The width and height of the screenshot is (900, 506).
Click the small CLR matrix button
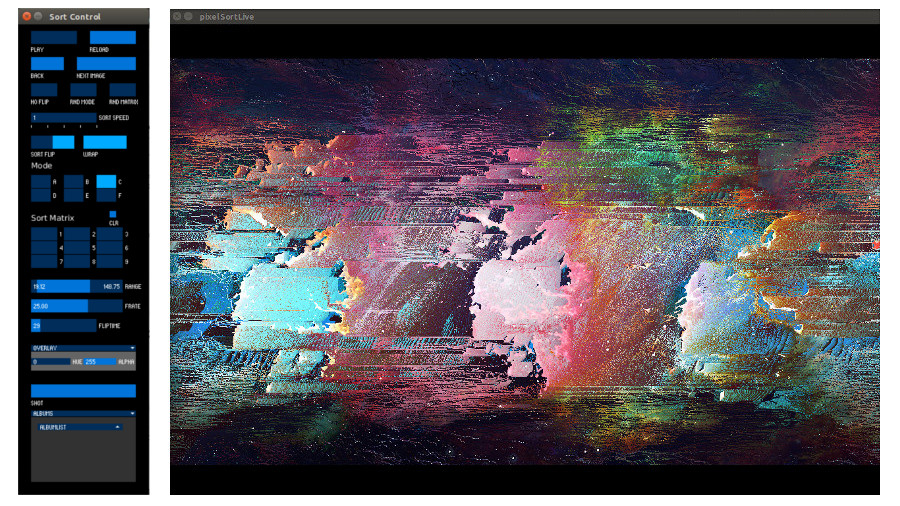112,215
